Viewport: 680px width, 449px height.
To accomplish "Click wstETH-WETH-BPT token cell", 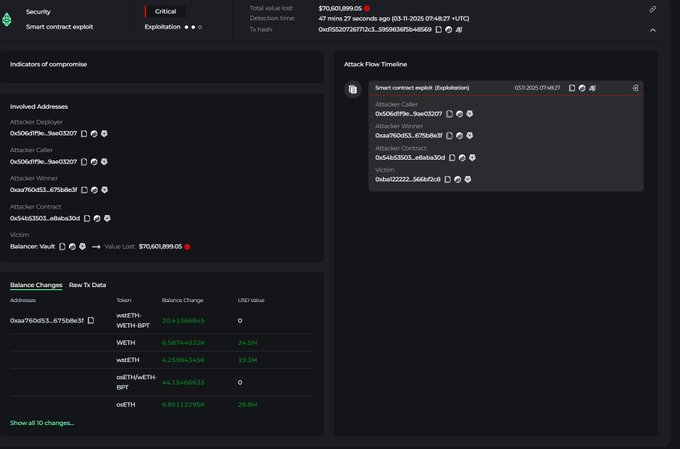I will [133, 321].
